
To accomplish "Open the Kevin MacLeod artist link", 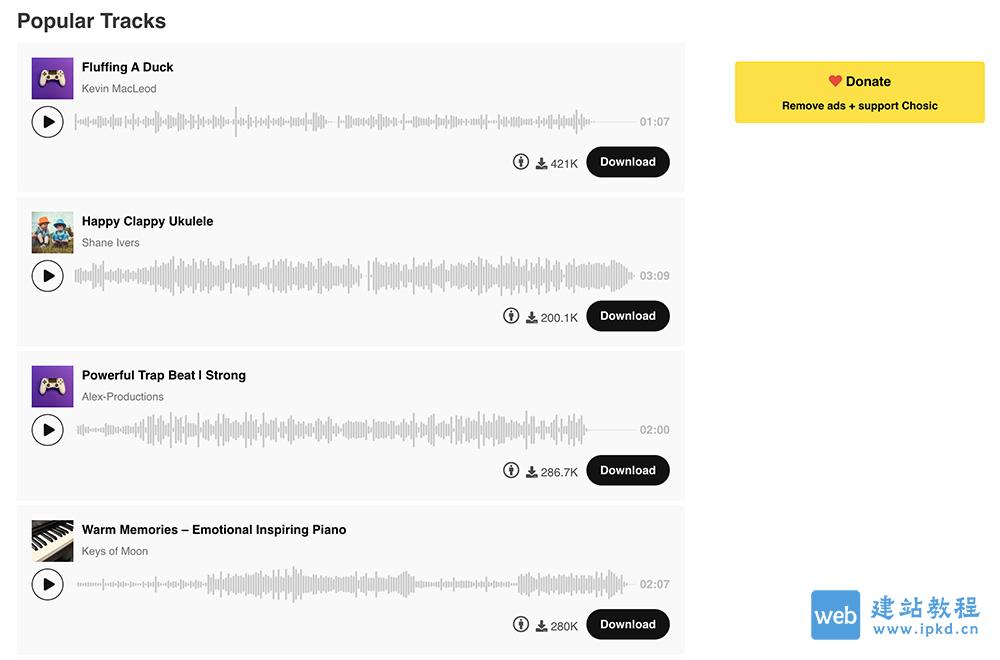I will 119,89.
